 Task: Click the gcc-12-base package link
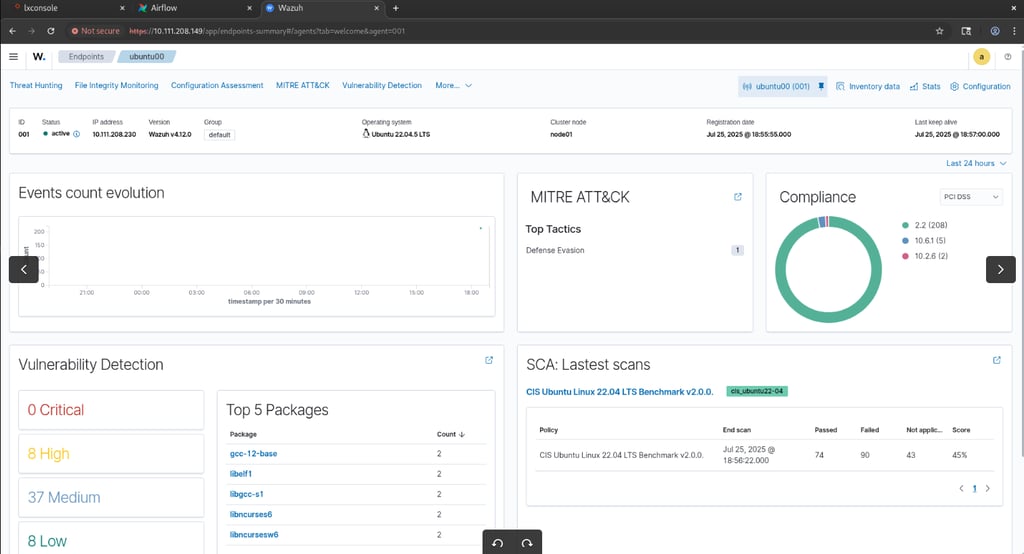pyautogui.click(x=252, y=454)
